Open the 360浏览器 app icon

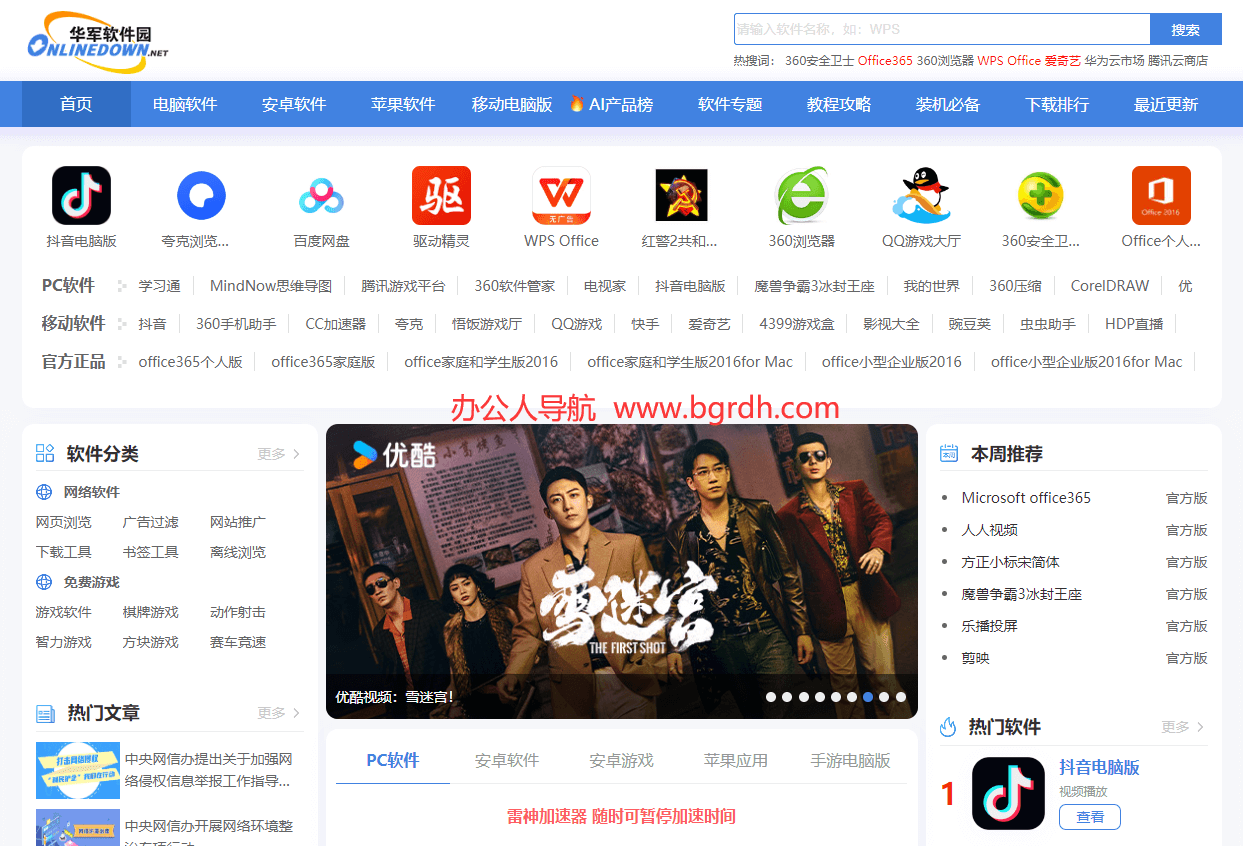click(x=801, y=195)
